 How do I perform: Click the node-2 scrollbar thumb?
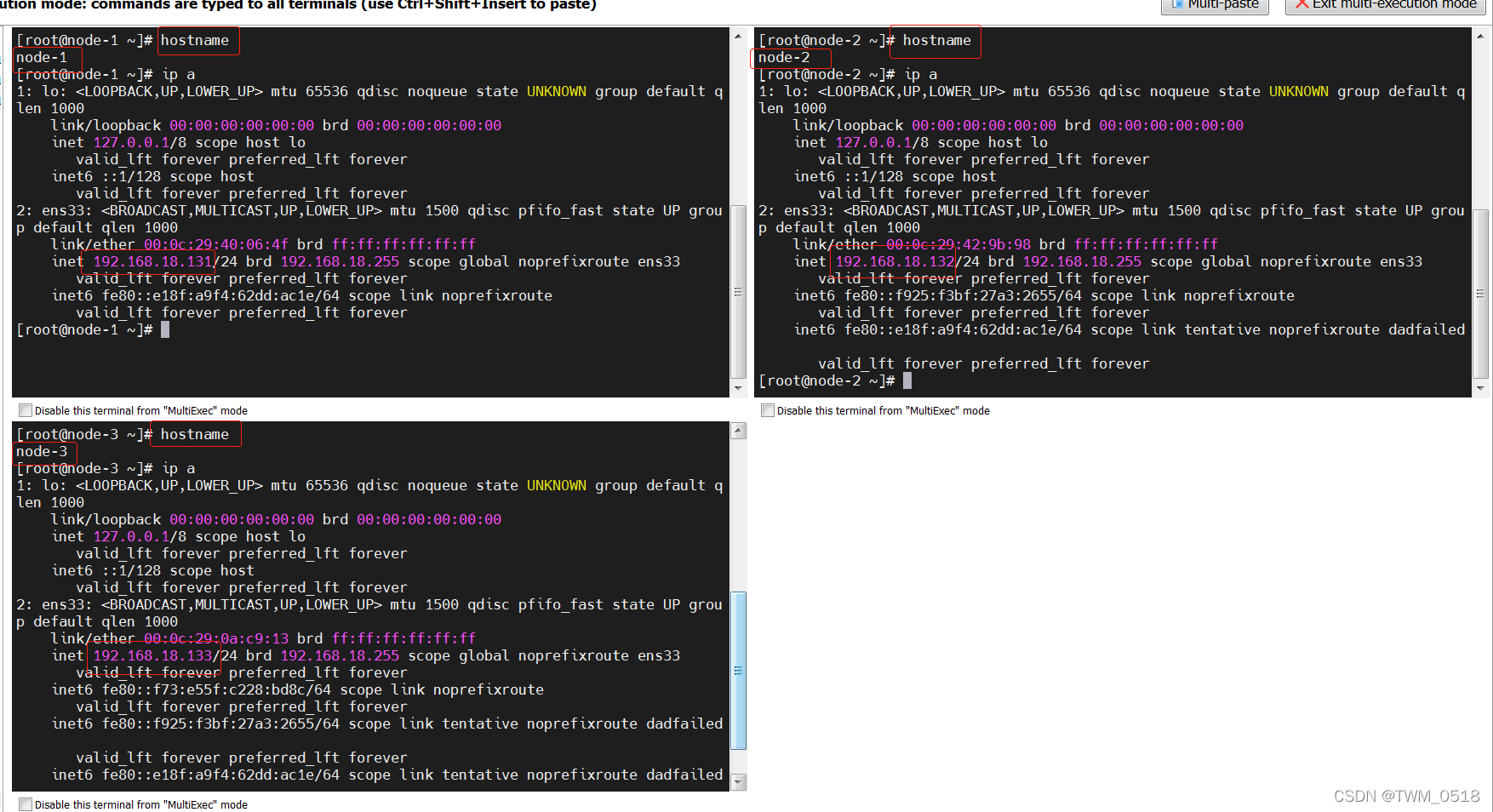pos(1480,294)
